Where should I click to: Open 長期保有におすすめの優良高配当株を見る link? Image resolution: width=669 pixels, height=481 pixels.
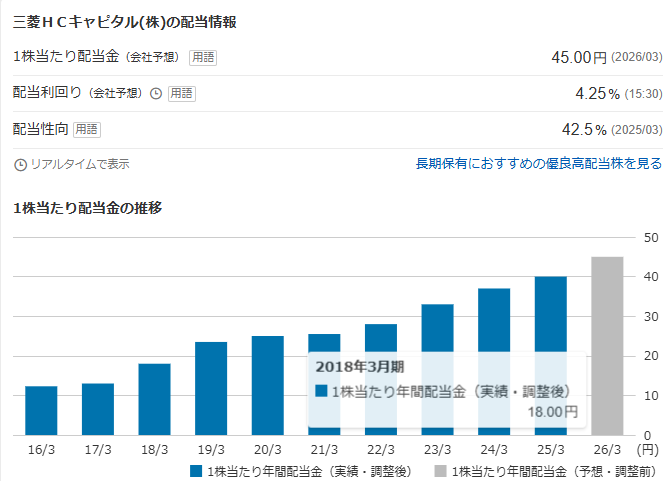pyautogui.click(x=538, y=163)
